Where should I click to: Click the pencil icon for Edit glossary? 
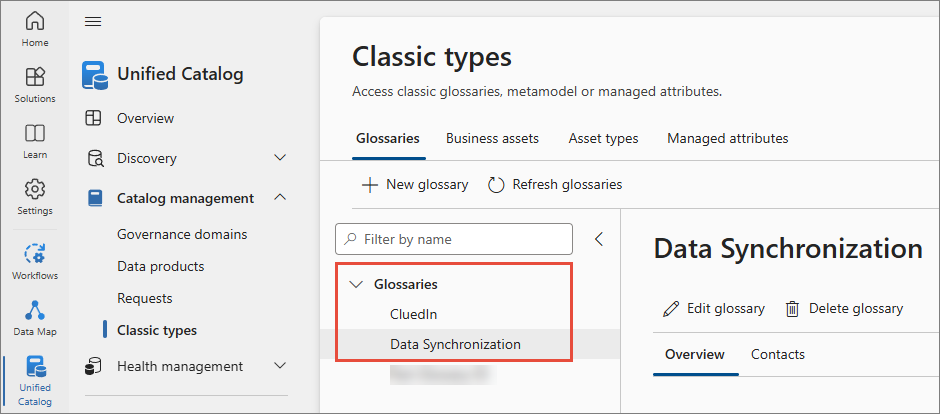(671, 309)
